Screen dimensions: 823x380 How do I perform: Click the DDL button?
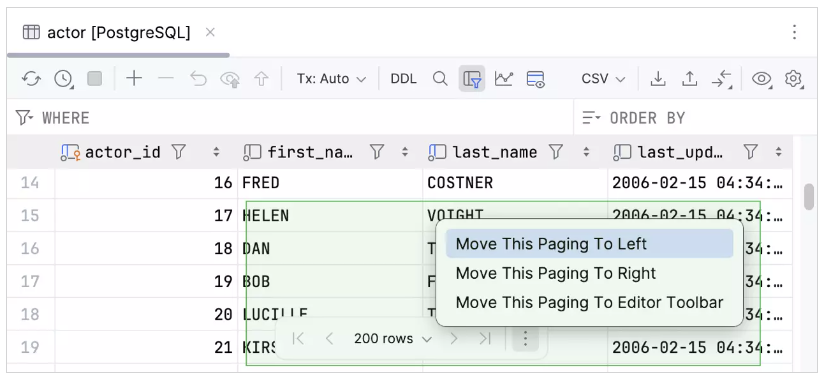(404, 79)
